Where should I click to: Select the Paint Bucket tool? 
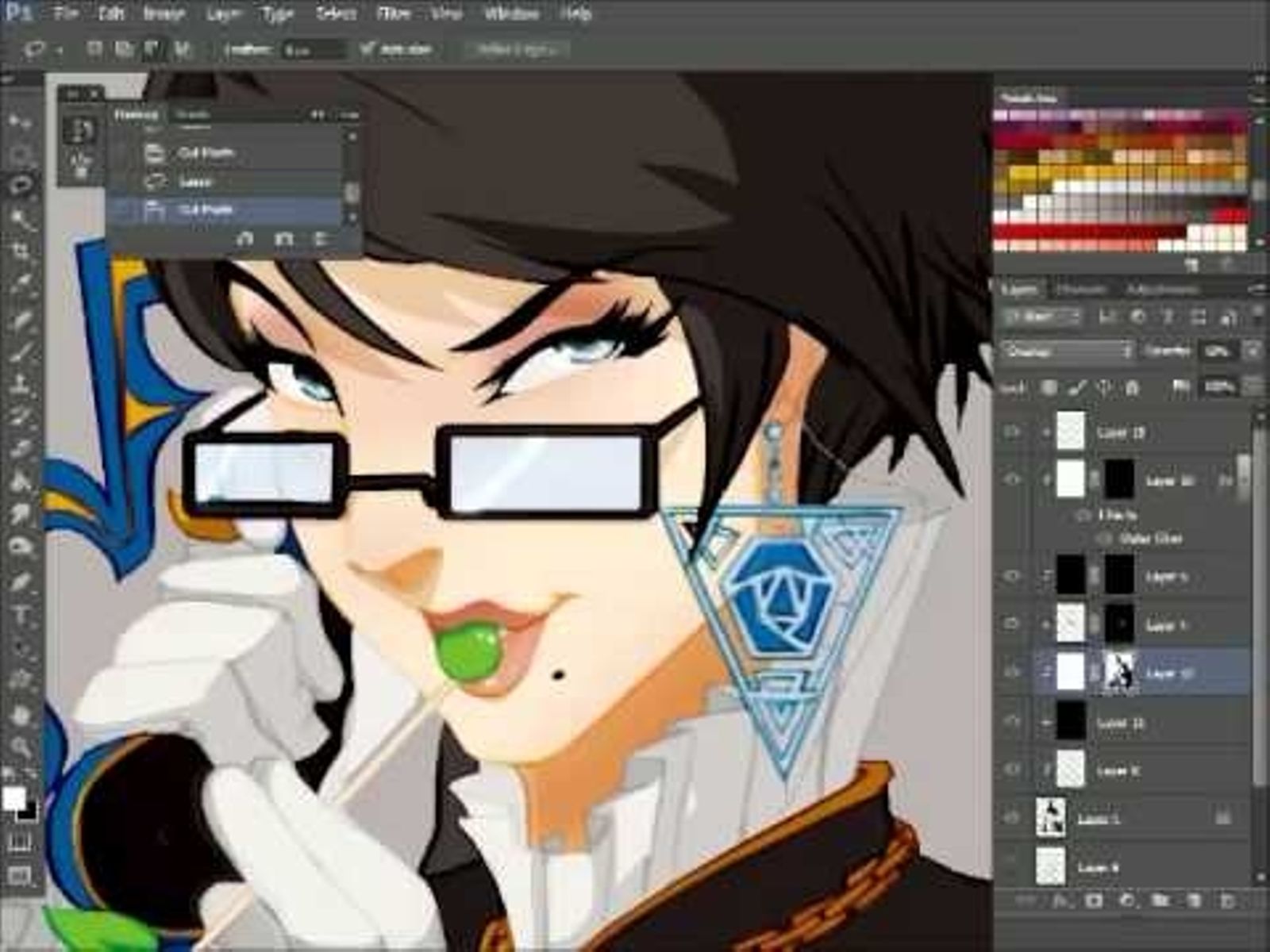tap(21, 482)
